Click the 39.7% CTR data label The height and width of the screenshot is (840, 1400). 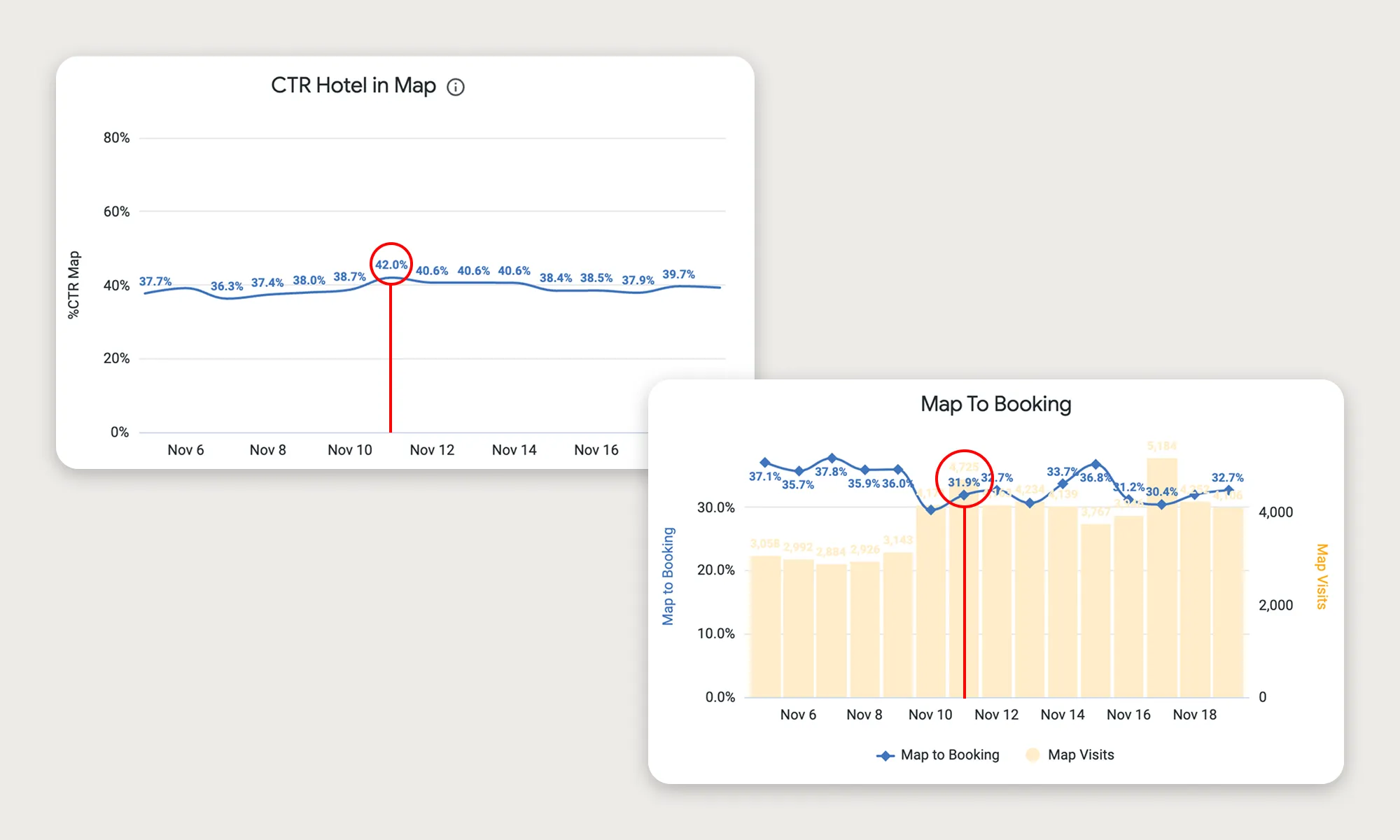pos(678,274)
